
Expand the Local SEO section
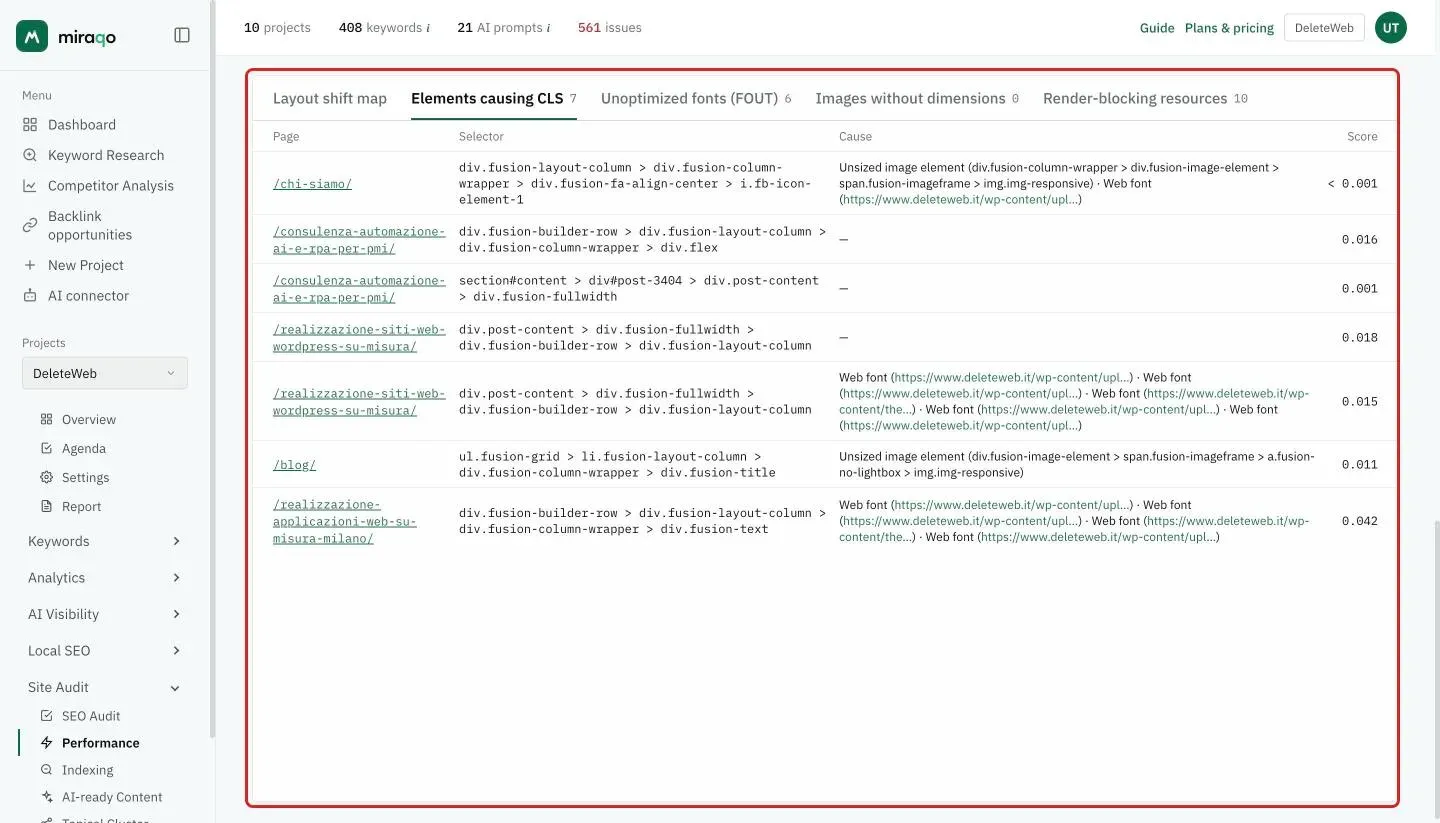click(105, 651)
